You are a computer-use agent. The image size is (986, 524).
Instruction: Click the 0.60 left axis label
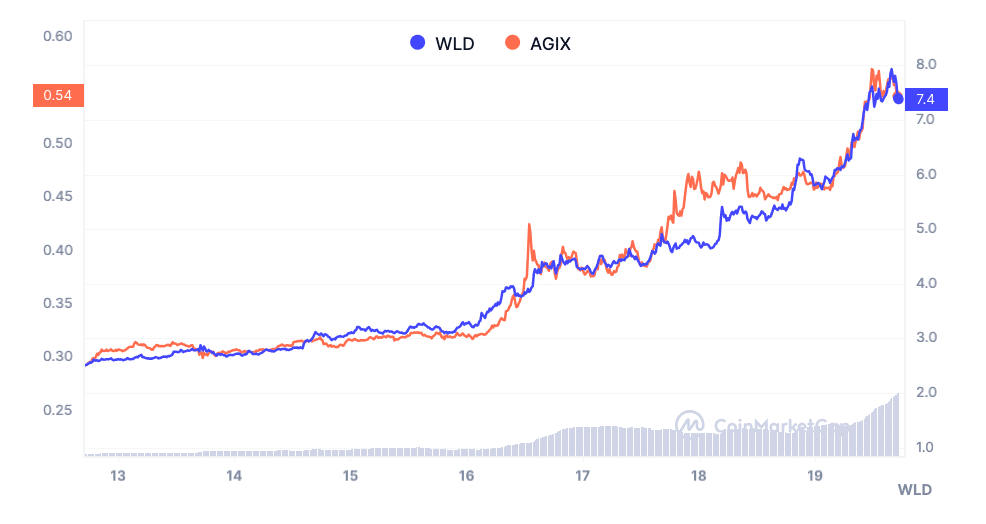click(x=58, y=36)
